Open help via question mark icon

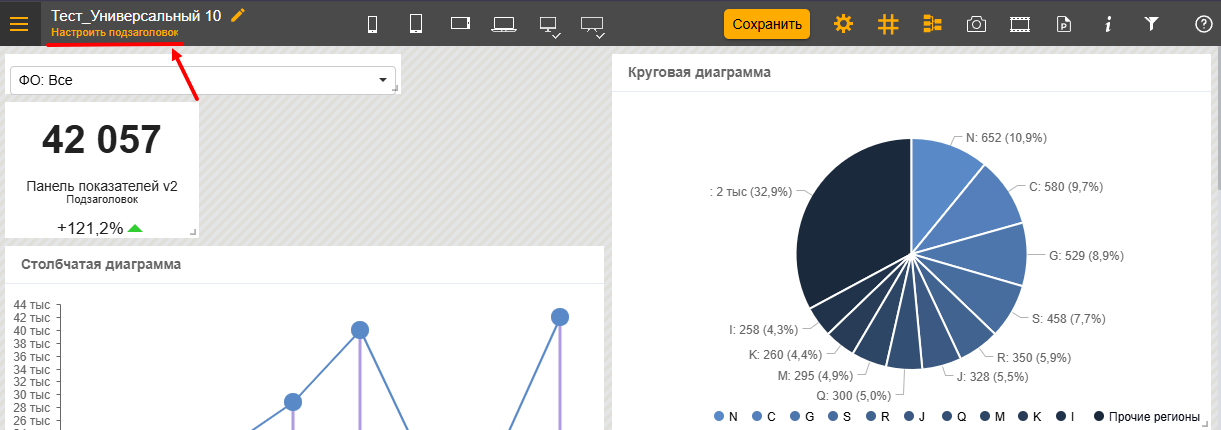click(x=1203, y=24)
